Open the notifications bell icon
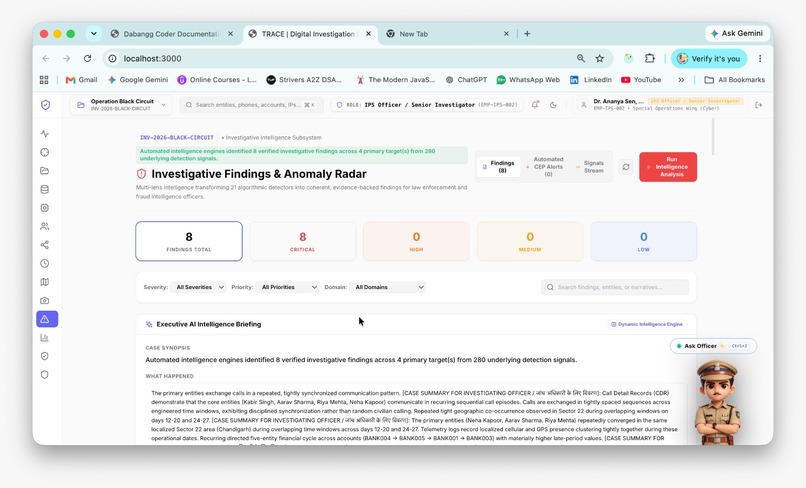The width and height of the screenshot is (806, 488). click(535, 105)
